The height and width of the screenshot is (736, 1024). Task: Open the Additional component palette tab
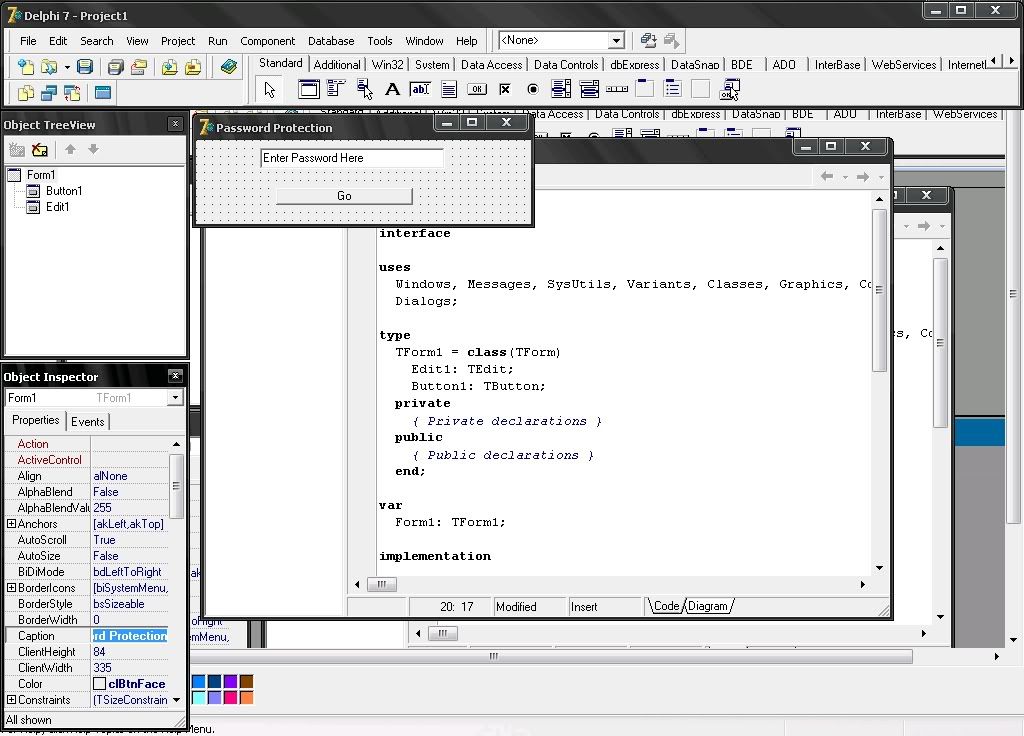click(337, 65)
